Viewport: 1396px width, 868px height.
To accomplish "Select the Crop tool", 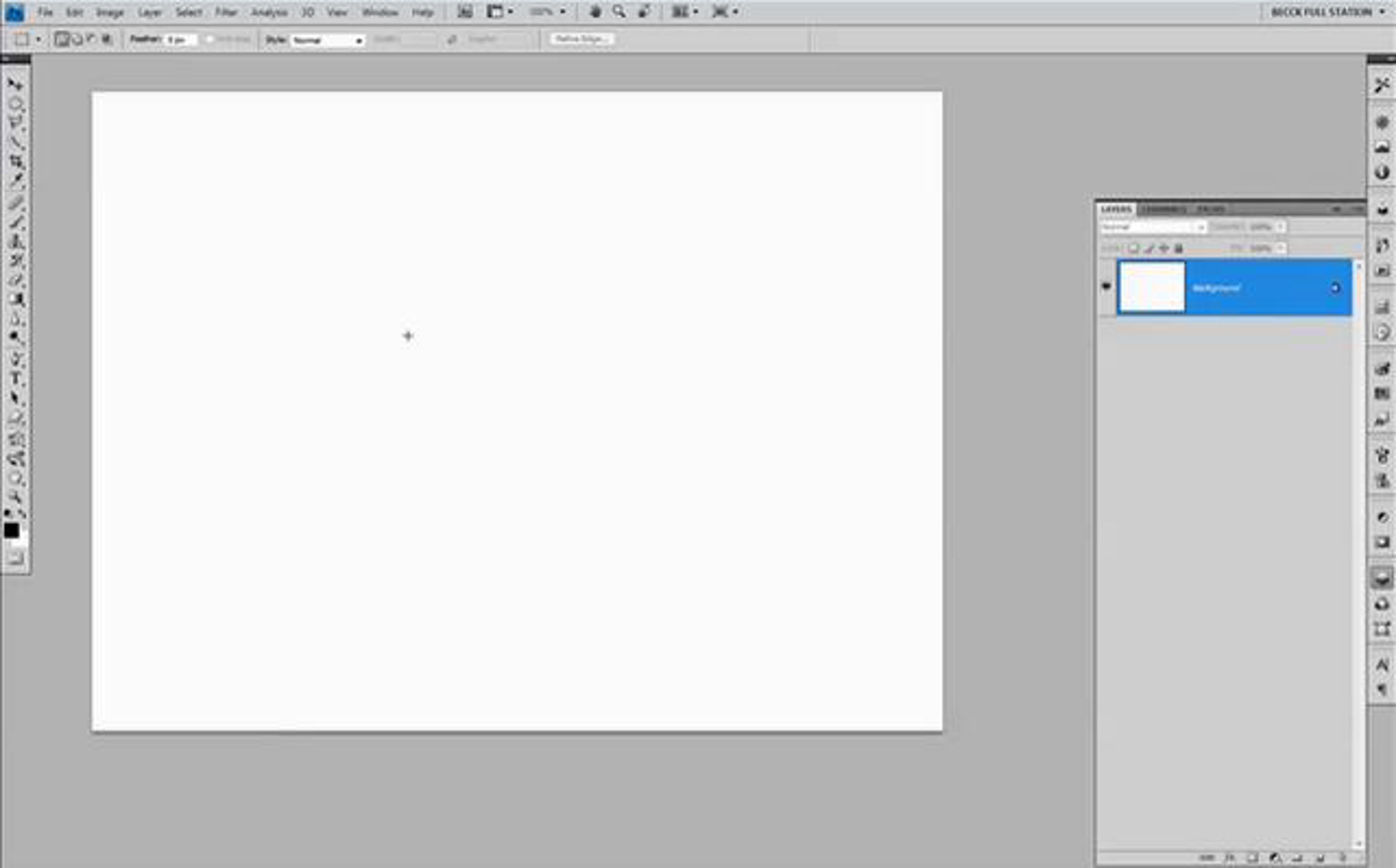I will tap(16, 162).
